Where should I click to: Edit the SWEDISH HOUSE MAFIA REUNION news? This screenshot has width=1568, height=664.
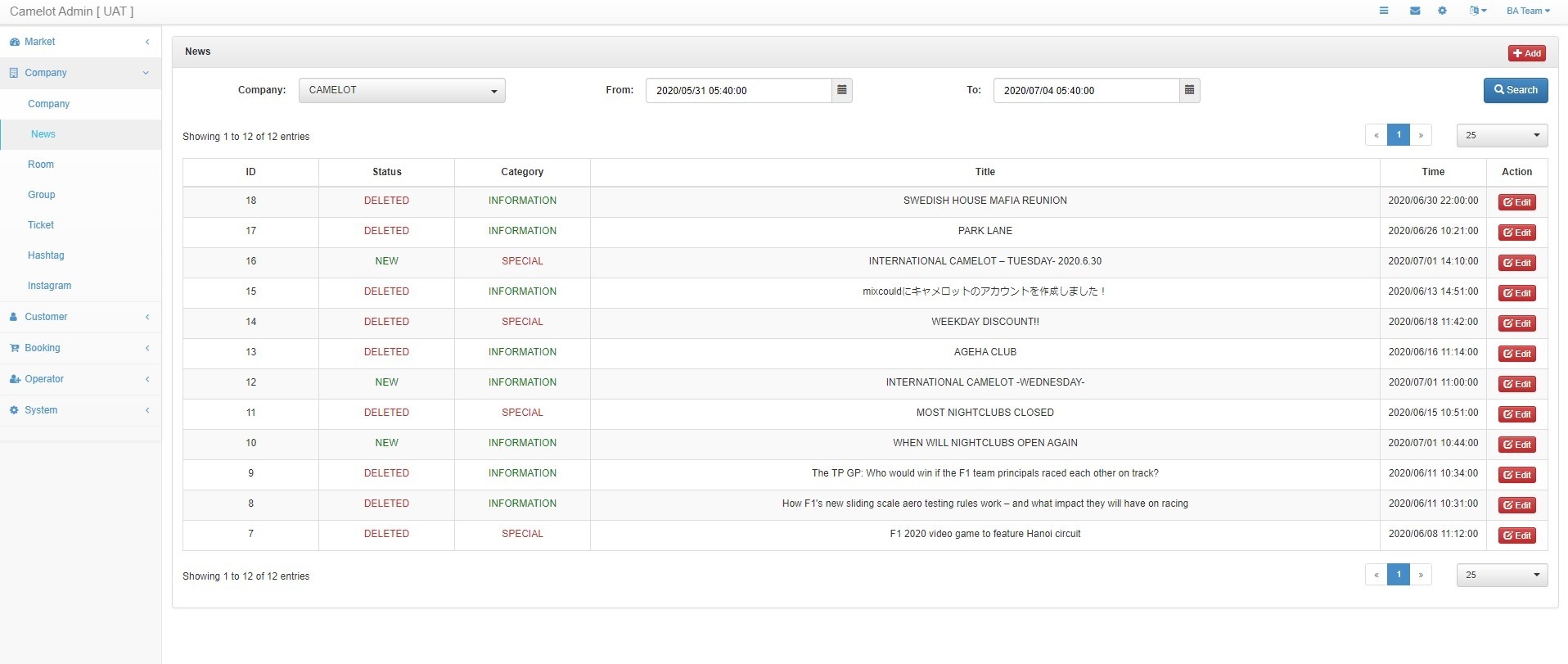point(1516,202)
